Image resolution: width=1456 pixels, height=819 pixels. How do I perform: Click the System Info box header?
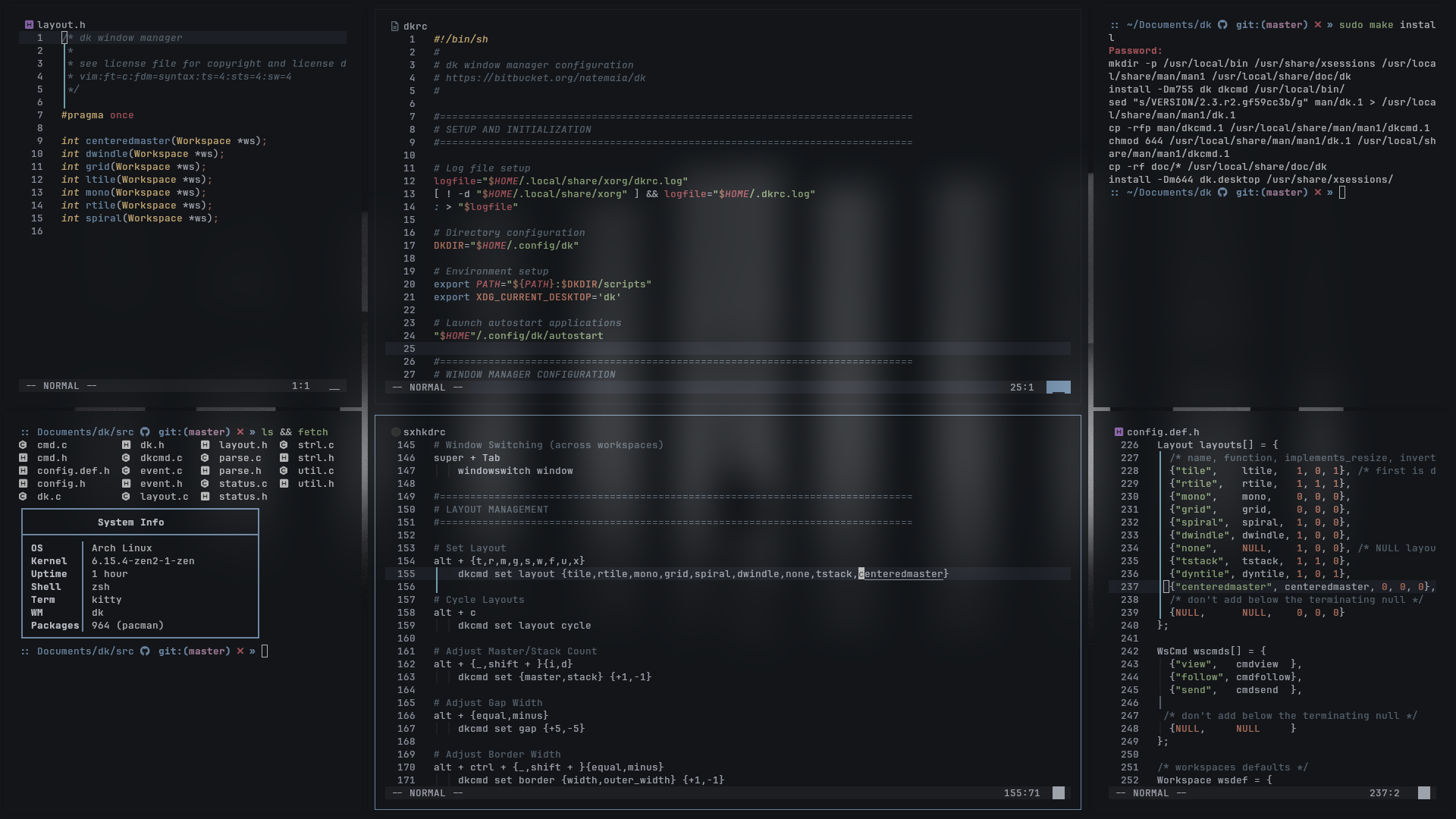[x=130, y=522]
